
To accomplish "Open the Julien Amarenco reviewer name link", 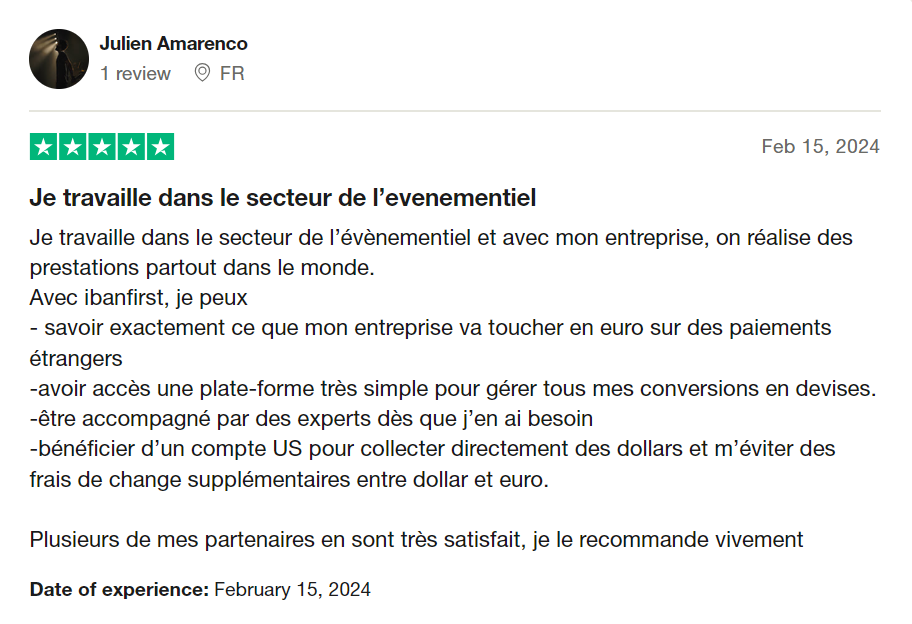I will 173,44.
